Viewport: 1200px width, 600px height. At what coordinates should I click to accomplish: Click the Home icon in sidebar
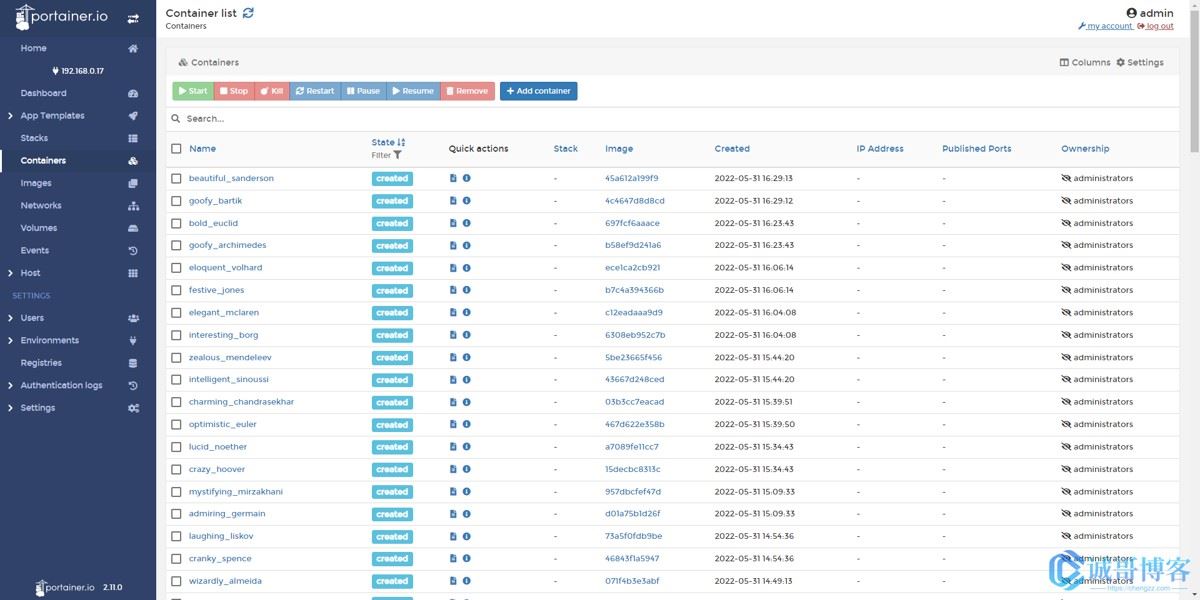pos(133,48)
